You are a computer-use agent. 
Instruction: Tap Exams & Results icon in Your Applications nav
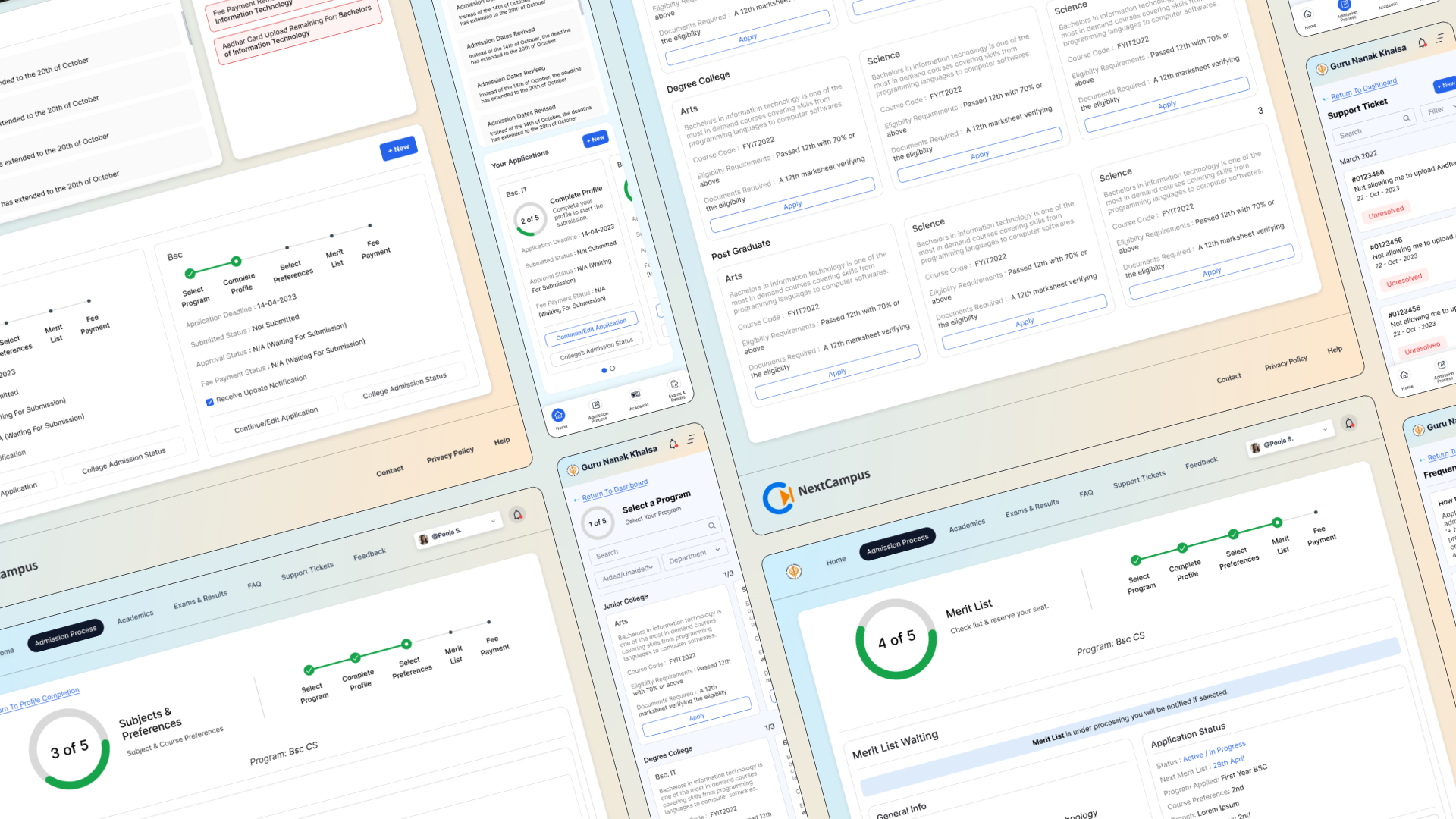click(x=674, y=384)
